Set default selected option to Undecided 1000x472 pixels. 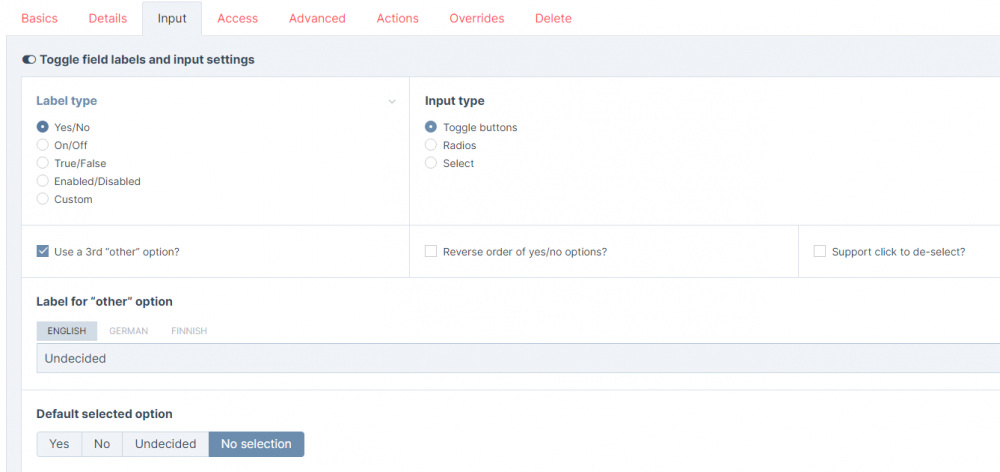point(165,444)
